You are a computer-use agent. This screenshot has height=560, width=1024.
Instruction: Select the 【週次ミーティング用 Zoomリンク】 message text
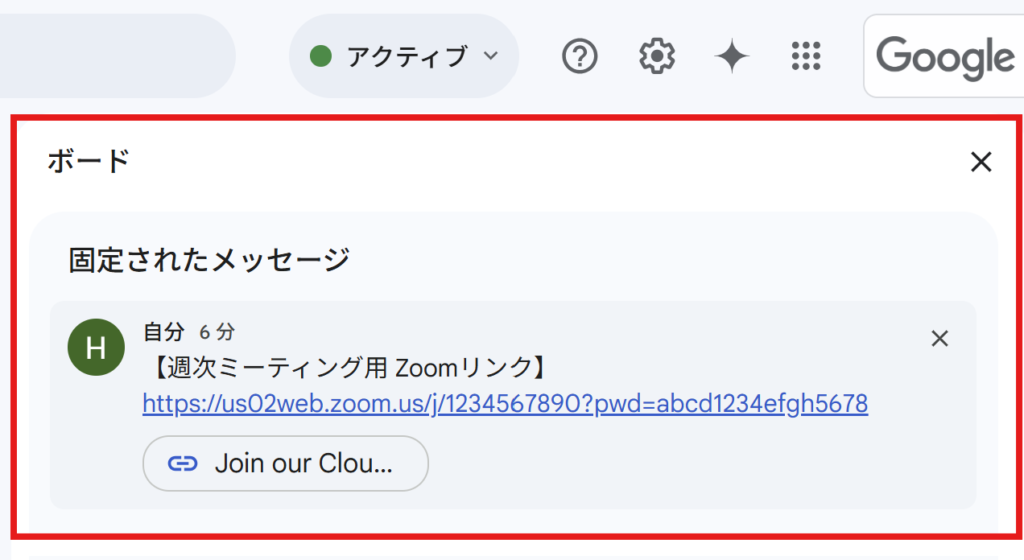(x=347, y=368)
